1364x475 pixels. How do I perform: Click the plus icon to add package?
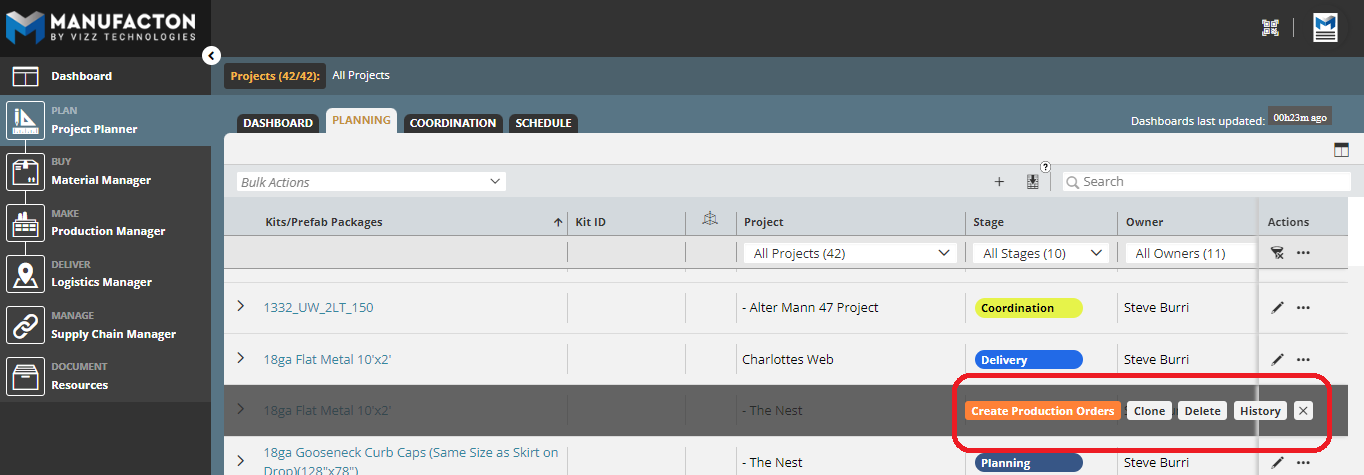coord(999,182)
